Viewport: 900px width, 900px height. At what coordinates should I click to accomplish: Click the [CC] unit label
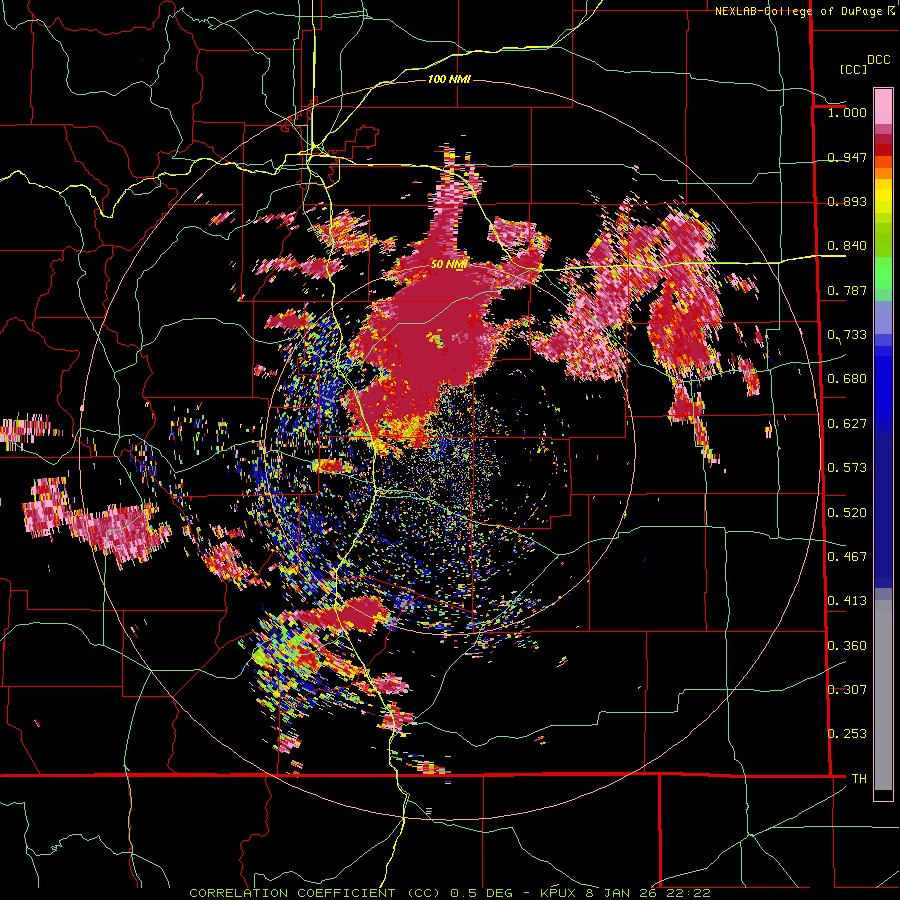[x=854, y=69]
